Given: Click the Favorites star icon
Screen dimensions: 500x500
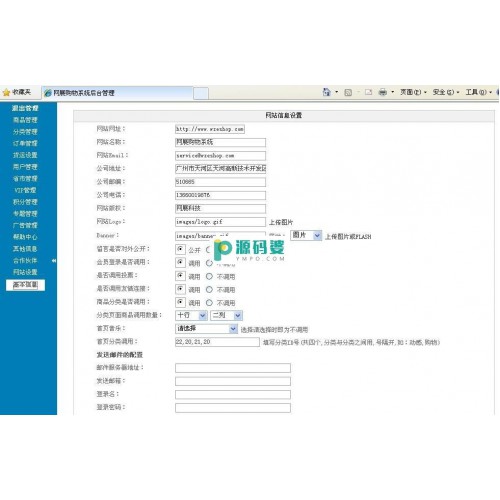Looking at the screenshot, I should (6, 92).
